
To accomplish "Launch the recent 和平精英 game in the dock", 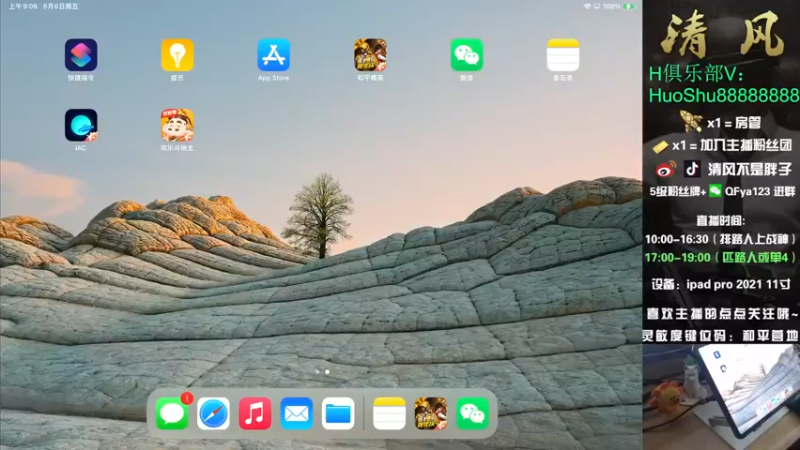I will point(431,413).
